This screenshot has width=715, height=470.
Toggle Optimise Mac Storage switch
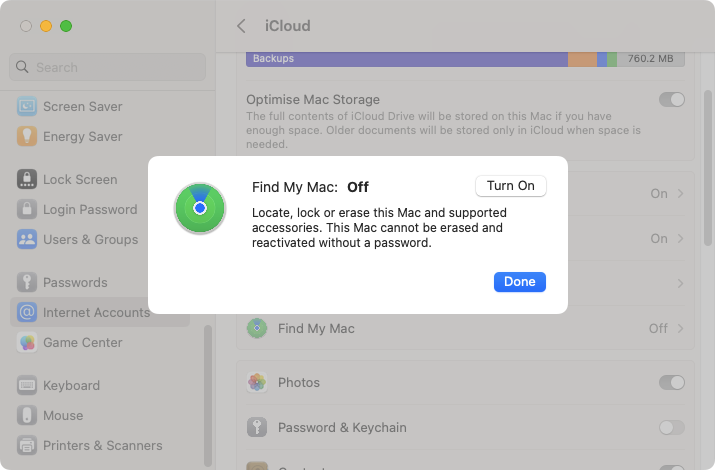click(672, 99)
